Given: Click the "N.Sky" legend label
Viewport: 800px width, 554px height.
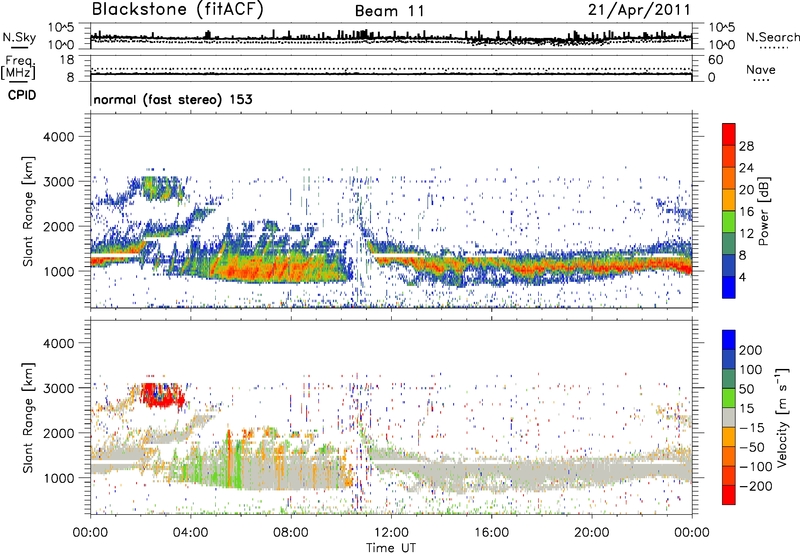Looking at the screenshot, I should click(x=19, y=37).
